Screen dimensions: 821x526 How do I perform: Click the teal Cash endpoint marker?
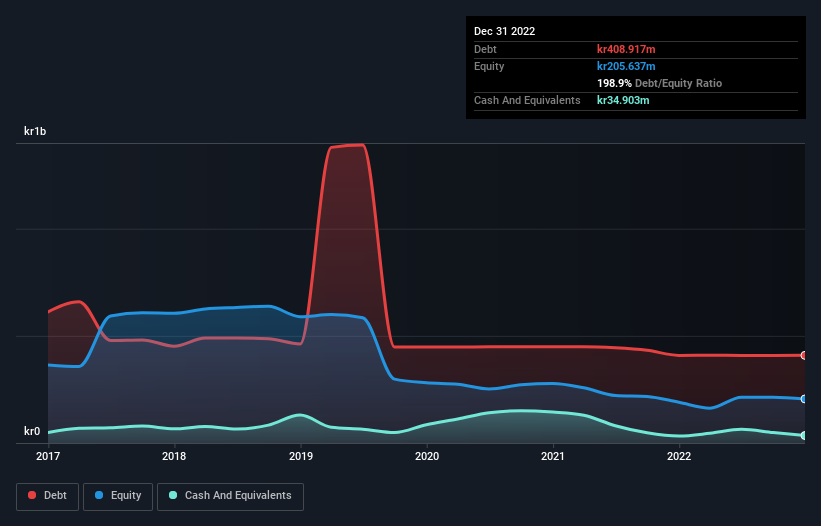[804, 435]
